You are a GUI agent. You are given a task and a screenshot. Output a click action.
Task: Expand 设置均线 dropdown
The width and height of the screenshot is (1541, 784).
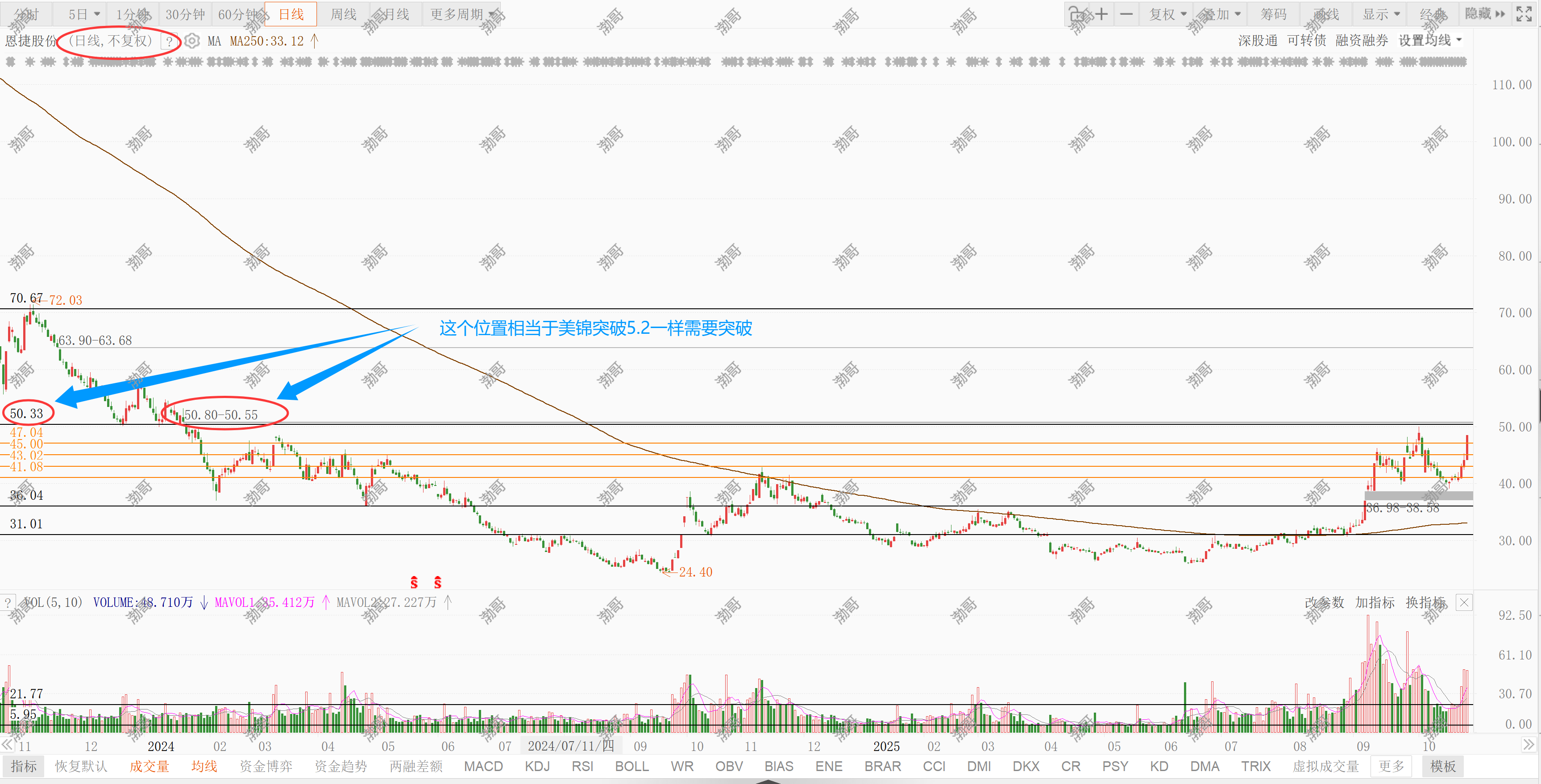[1430, 41]
